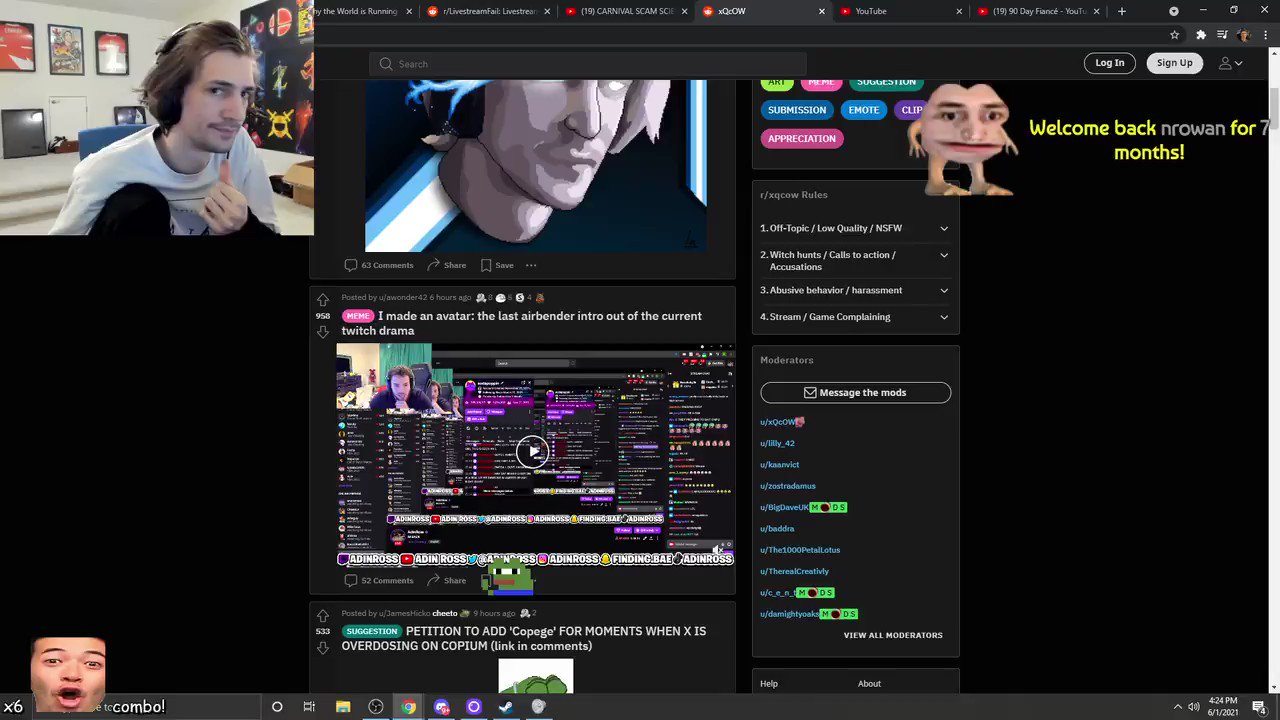Filter by EMOTE flair

pyautogui.click(x=863, y=110)
